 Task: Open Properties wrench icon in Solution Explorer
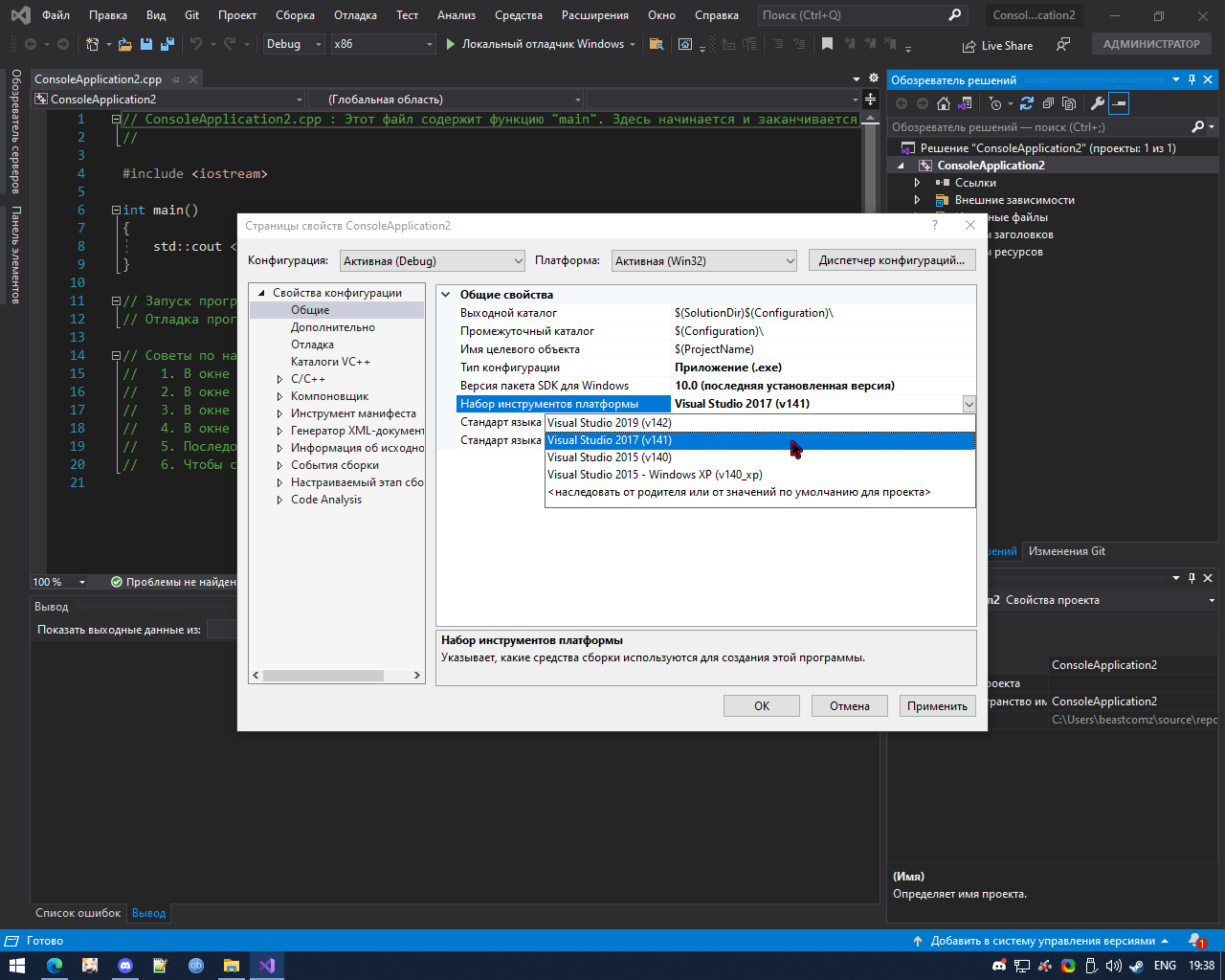[x=1098, y=103]
